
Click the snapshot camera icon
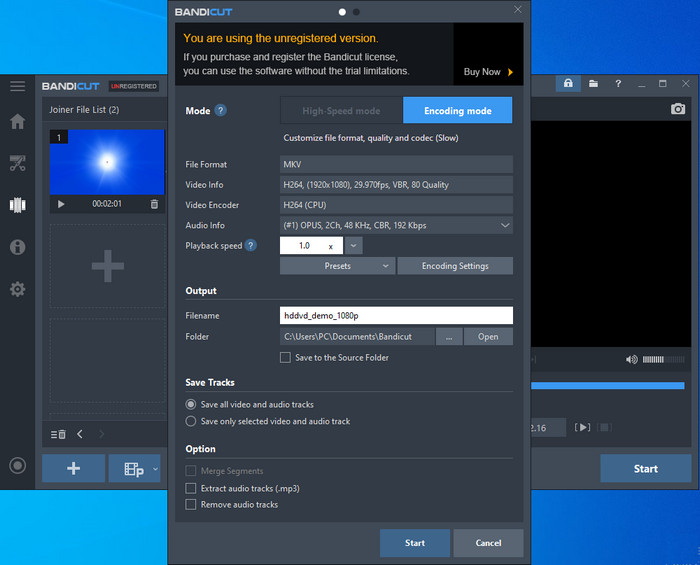coord(678,109)
